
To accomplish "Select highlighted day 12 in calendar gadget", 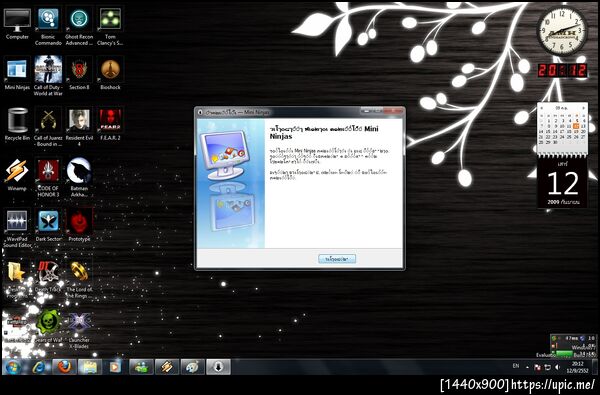I will pyautogui.click(x=576, y=126).
